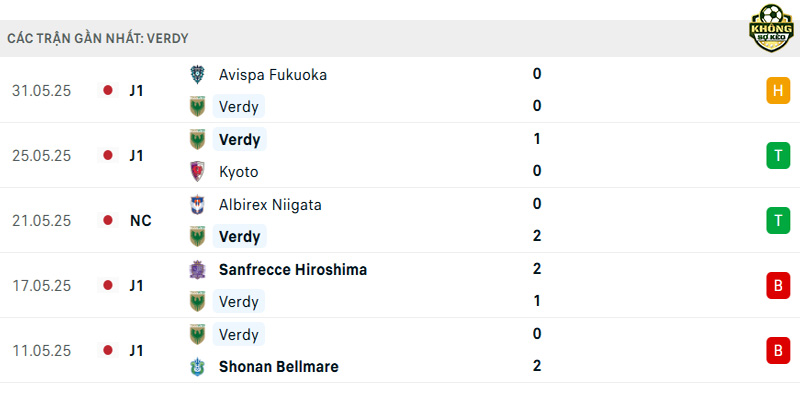
Task: Click the Shonan Bellmare club crest
Action: (x=197, y=367)
